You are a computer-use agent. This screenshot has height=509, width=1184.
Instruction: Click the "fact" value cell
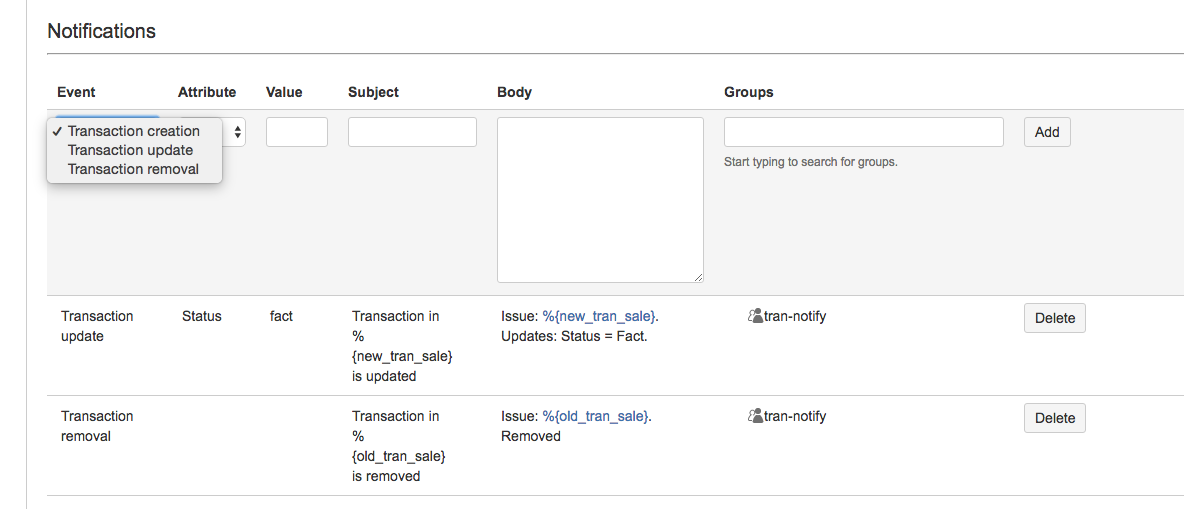point(281,316)
